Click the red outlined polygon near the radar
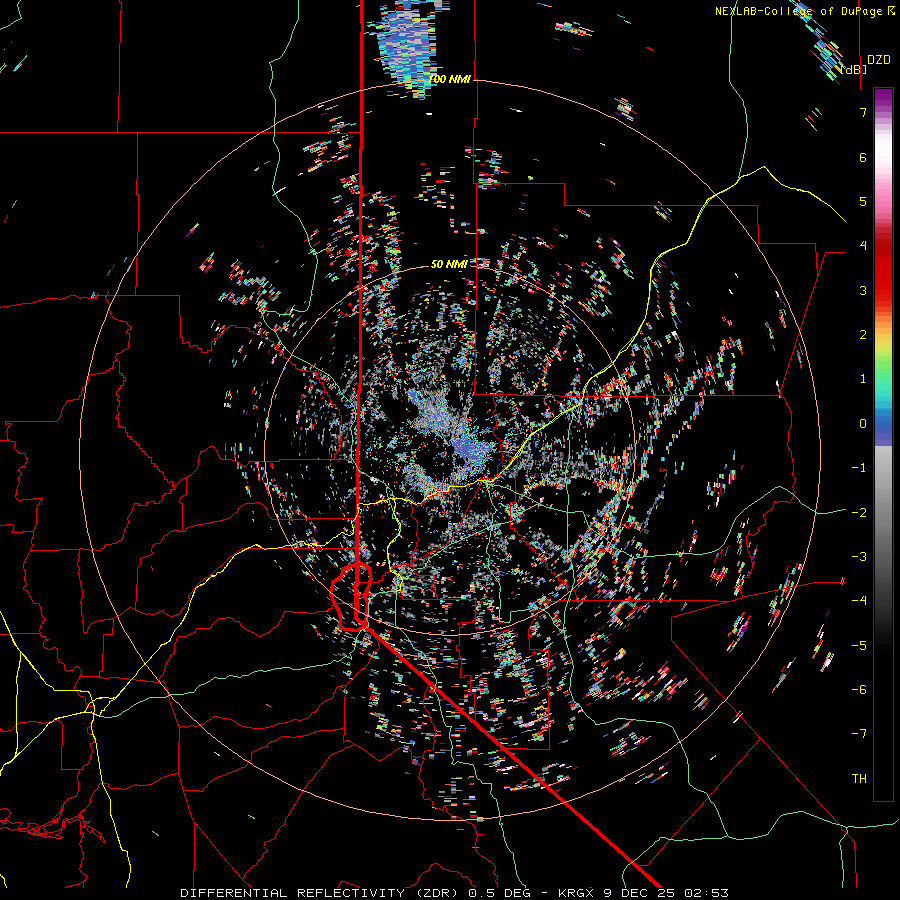This screenshot has width=900, height=900. pyautogui.click(x=352, y=597)
